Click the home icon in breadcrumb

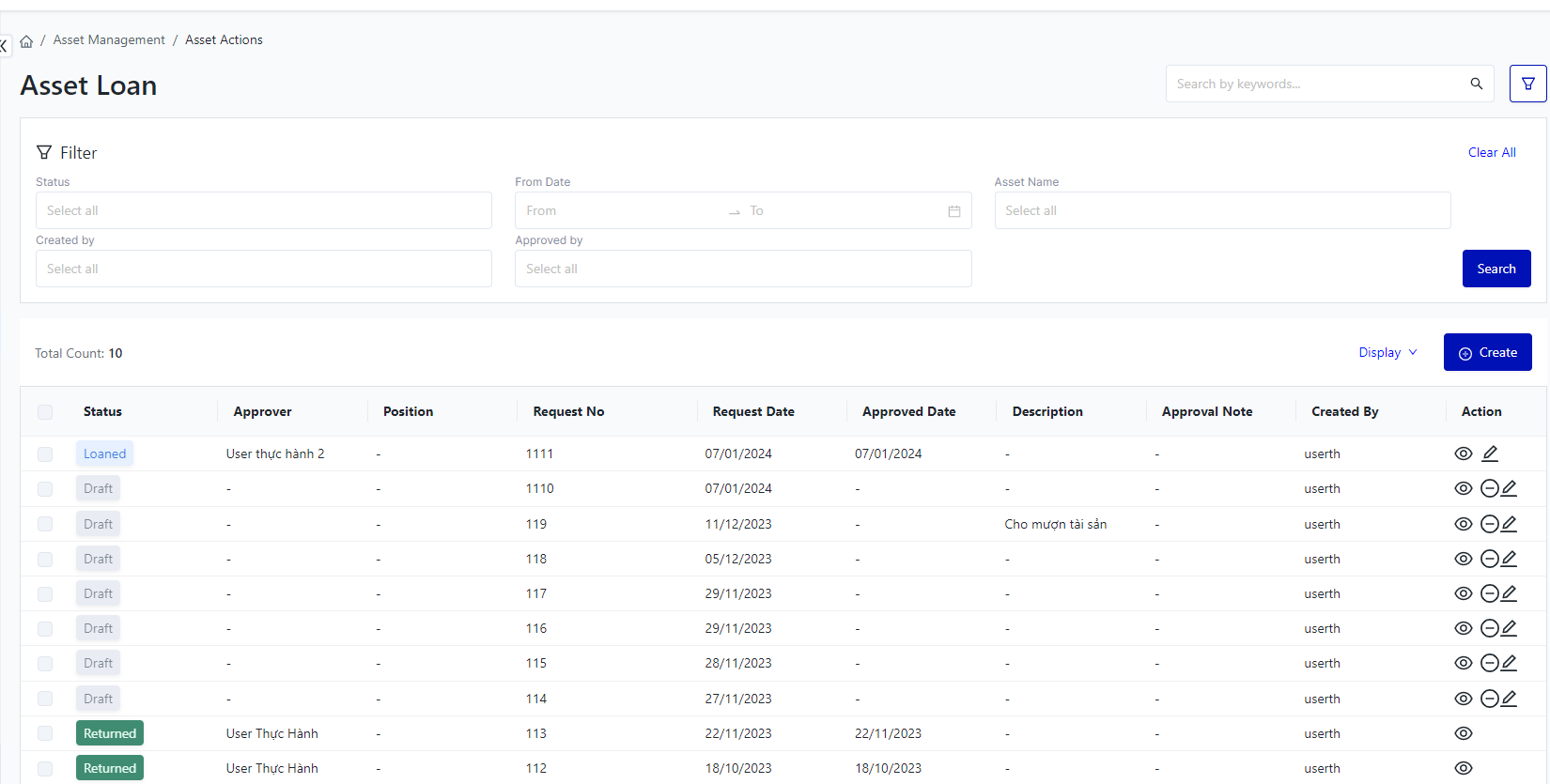26,40
